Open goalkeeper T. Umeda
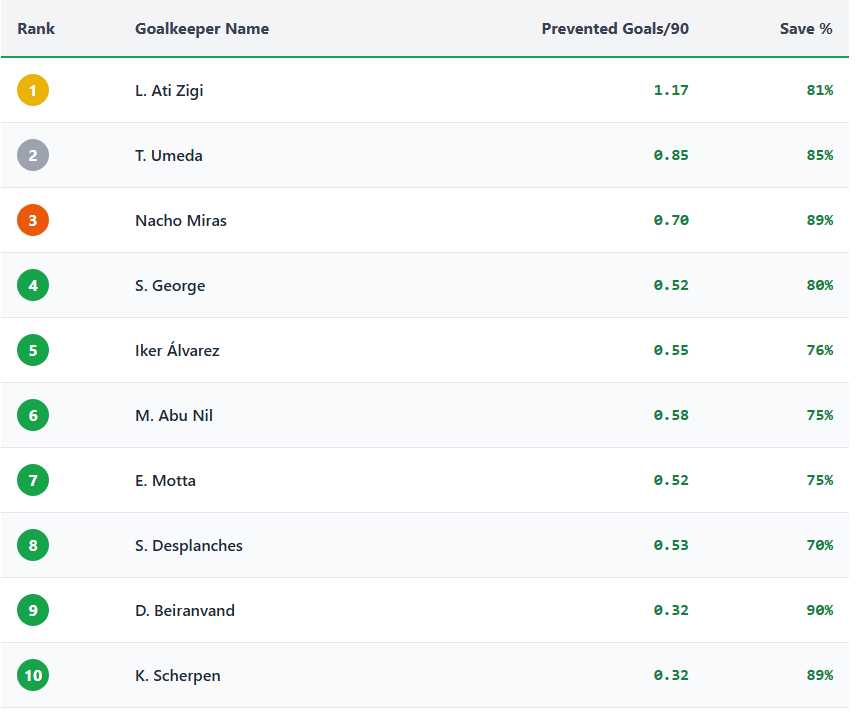865x712 pixels. pyautogui.click(x=168, y=156)
